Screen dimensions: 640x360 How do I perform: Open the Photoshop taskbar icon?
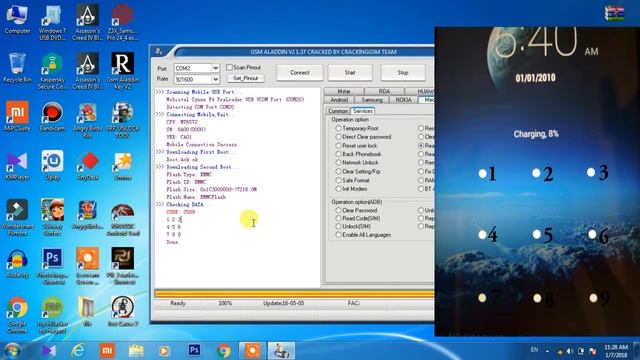[x=194, y=350]
